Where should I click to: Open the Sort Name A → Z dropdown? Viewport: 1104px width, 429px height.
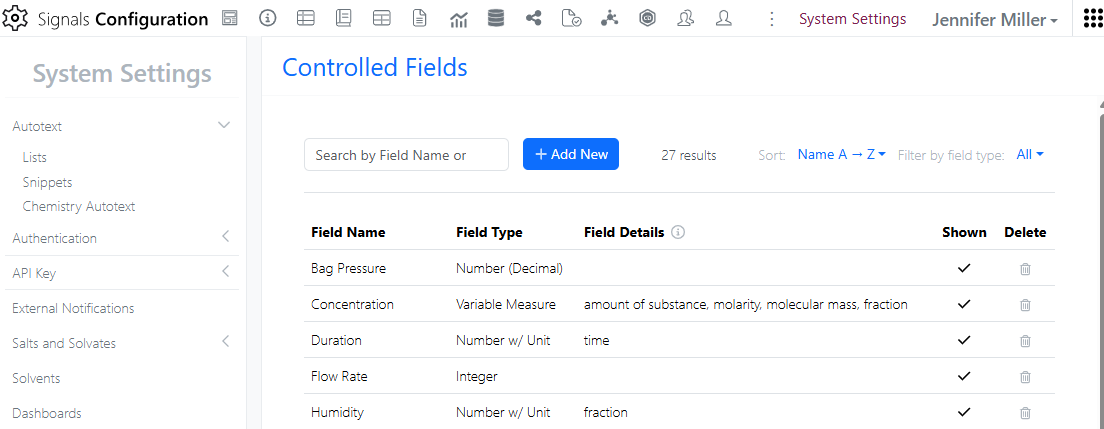pyautogui.click(x=841, y=154)
